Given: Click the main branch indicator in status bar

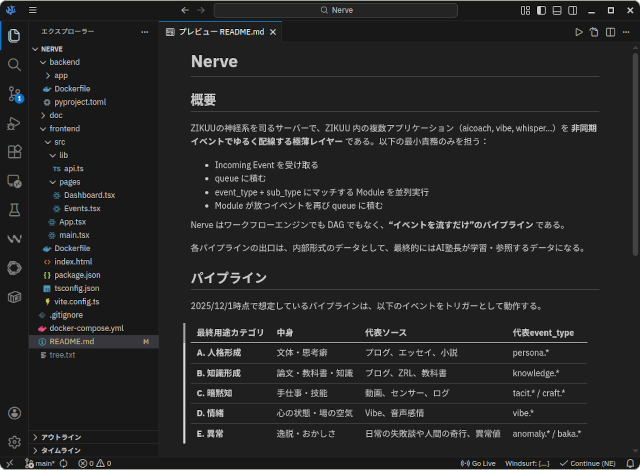Looking at the screenshot, I should [39, 464].
